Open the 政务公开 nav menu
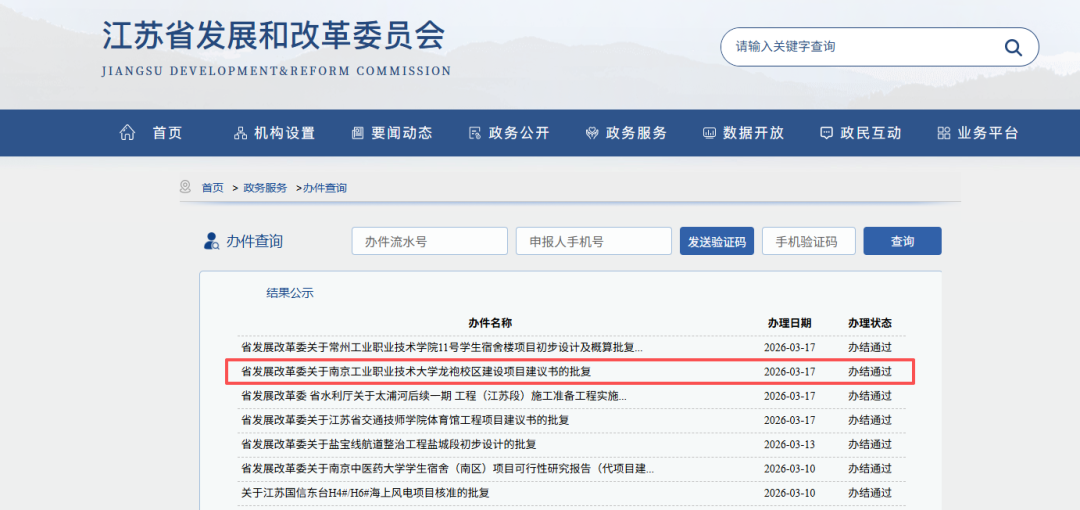This screenshot has width=1080, height=510. pyautogui.click(x=519, y=133)
